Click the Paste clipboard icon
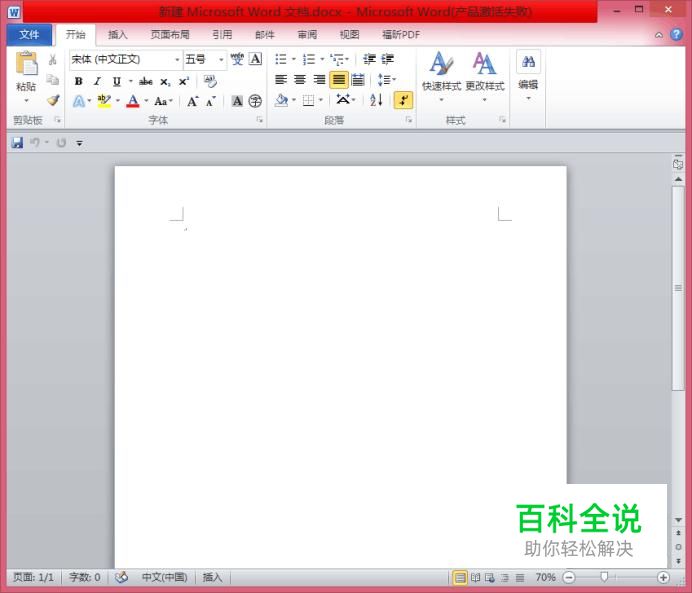This screenshot has height=593, width=692. (26, 64)
